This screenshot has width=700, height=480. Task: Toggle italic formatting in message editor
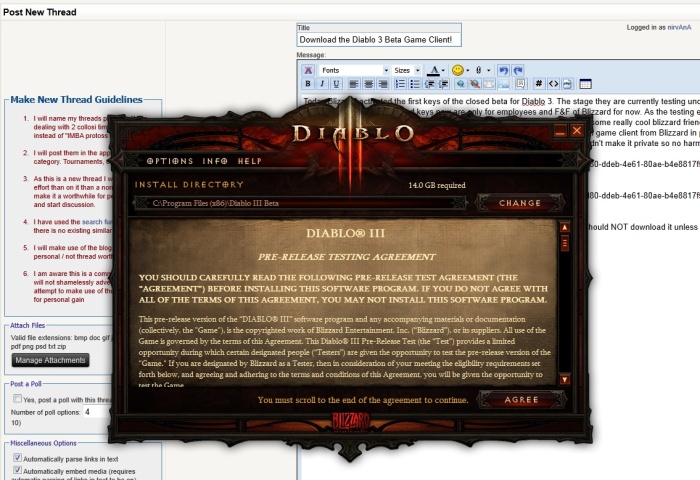[321, 84]
